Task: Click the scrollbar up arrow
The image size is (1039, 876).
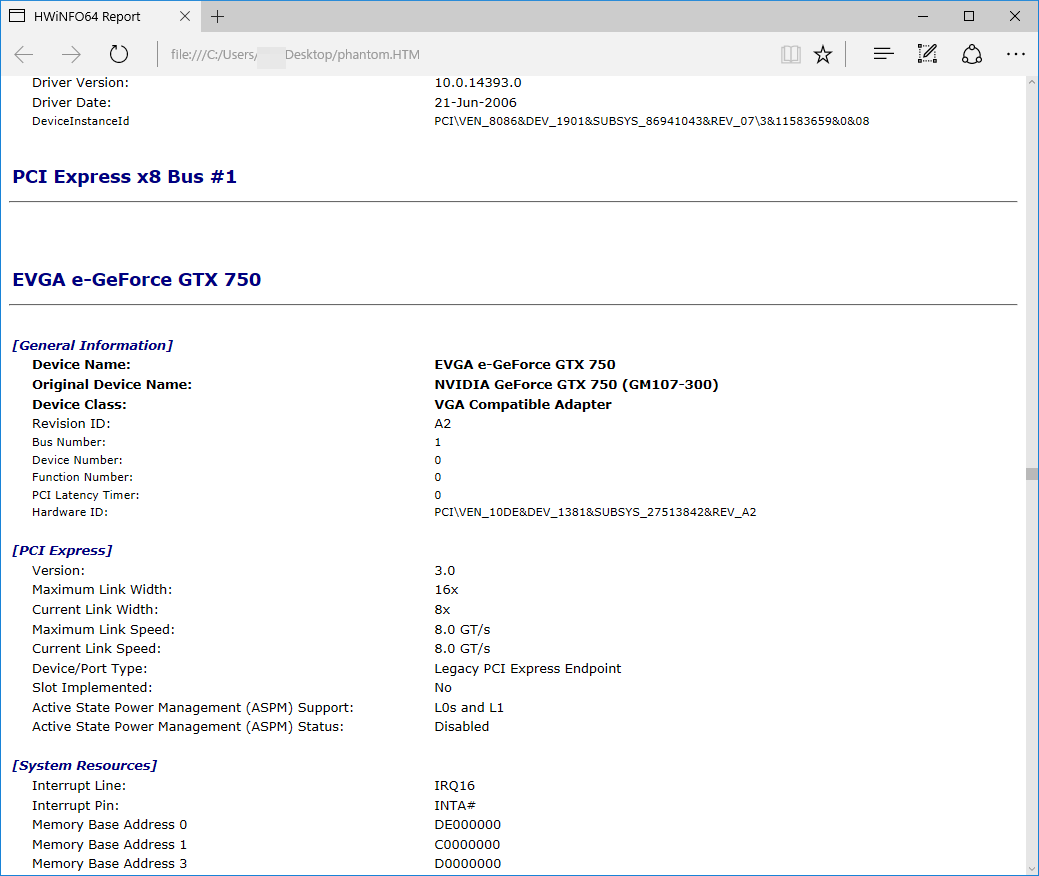Action: coord(1032,82)
